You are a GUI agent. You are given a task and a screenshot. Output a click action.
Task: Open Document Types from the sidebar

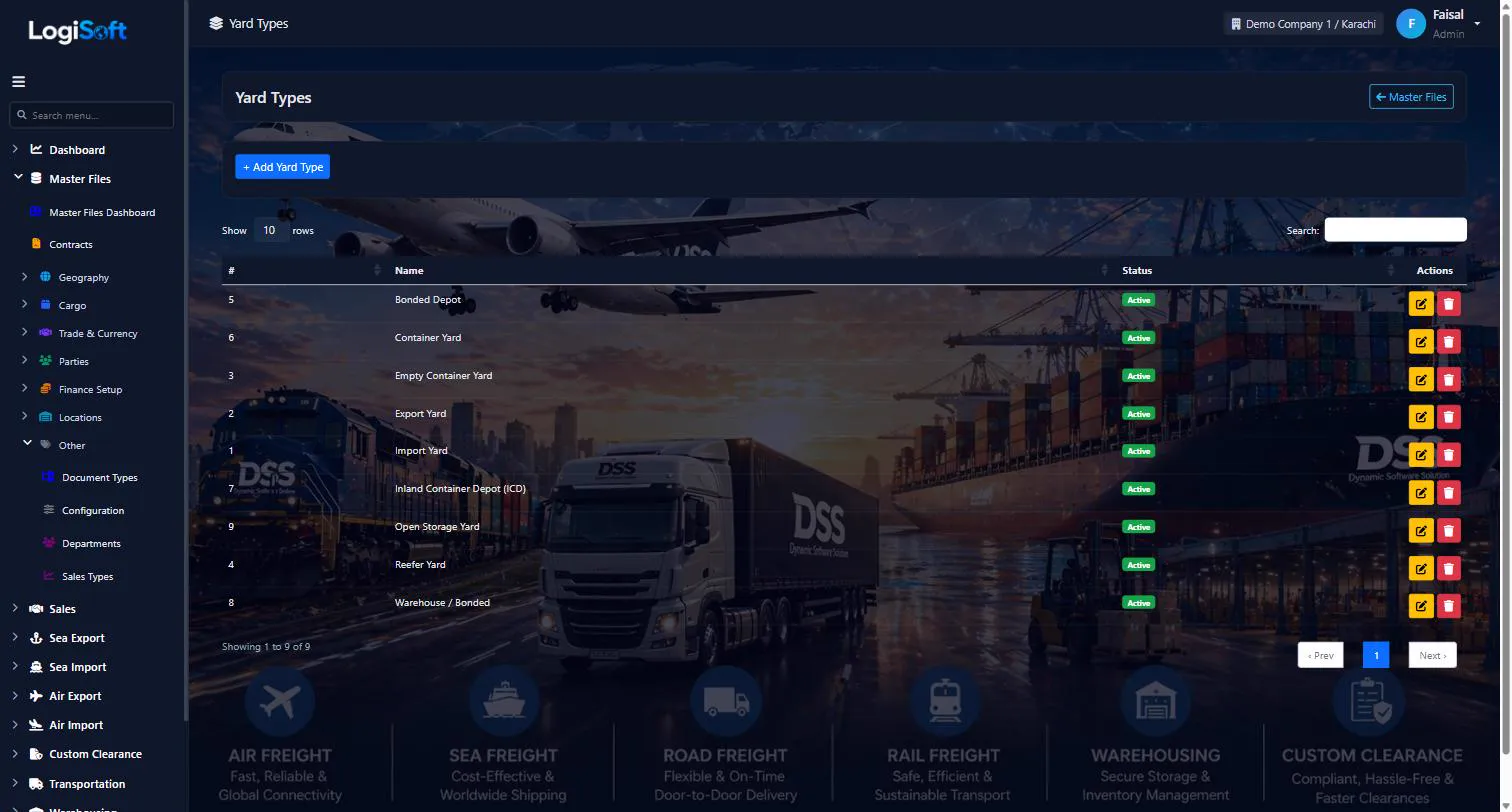[x=99, y=478]
